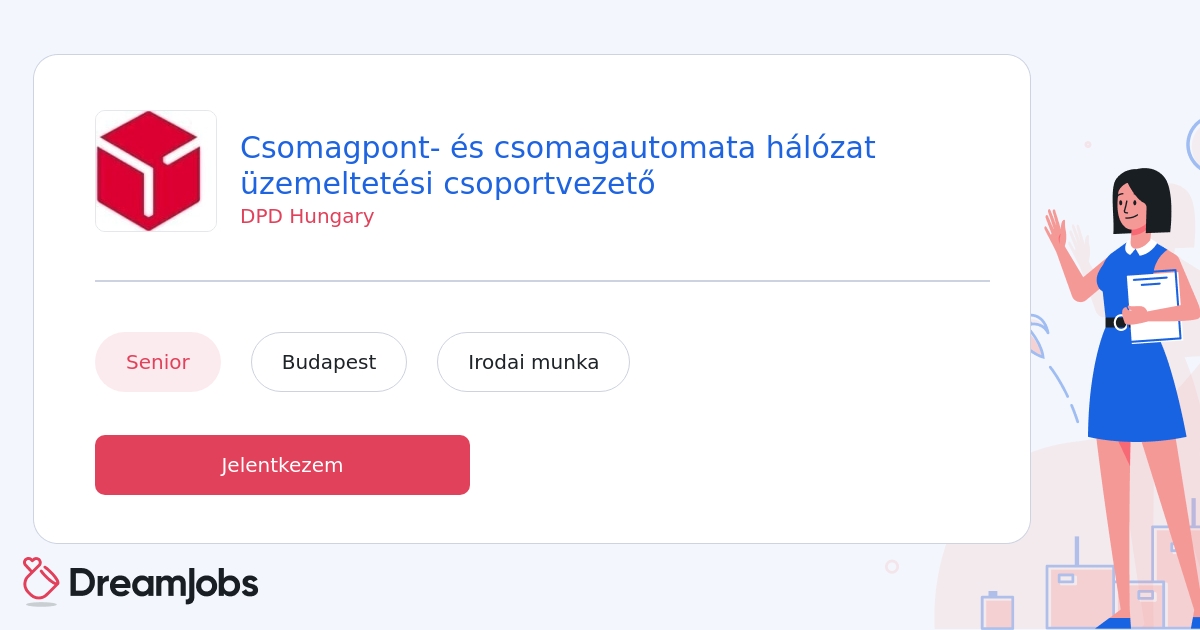
Task: Toggle the Irodai munka work-type chip
Action: coord(533,362)
